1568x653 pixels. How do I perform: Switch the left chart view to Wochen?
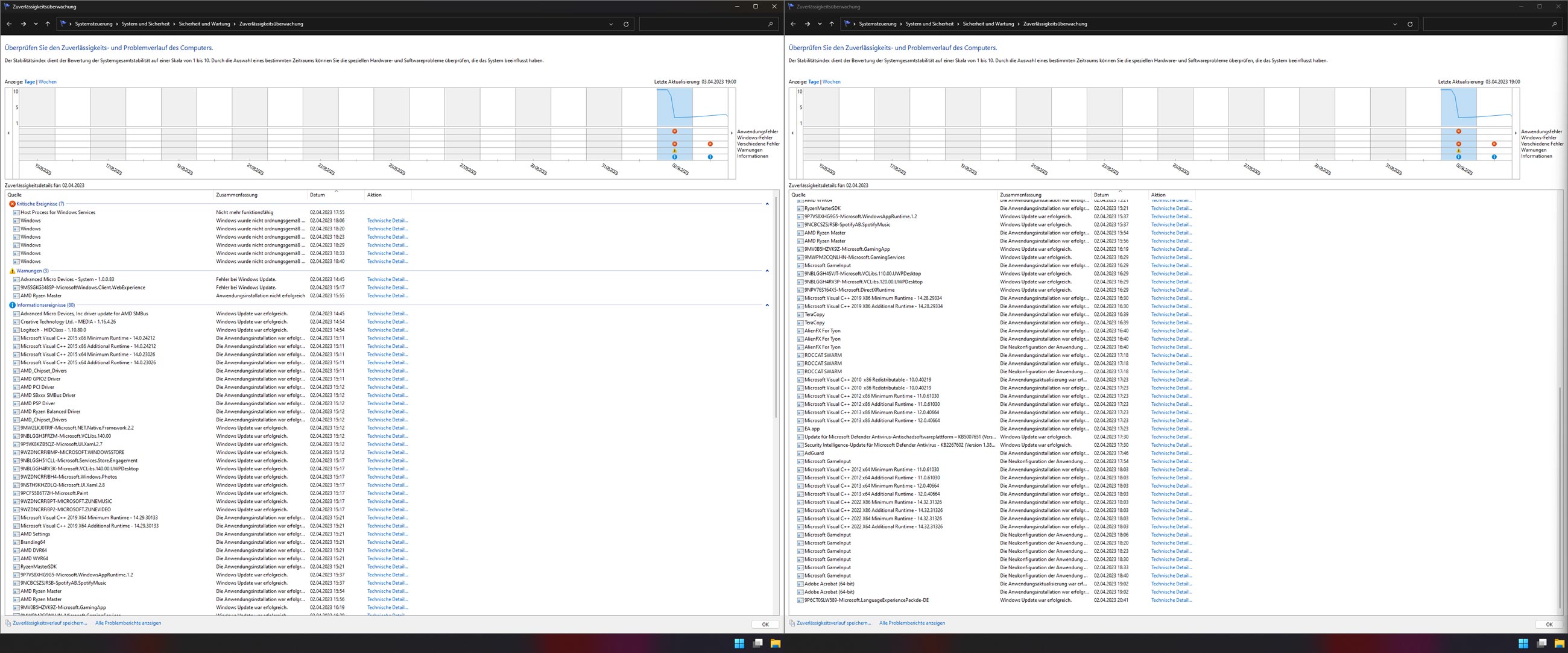48,81
